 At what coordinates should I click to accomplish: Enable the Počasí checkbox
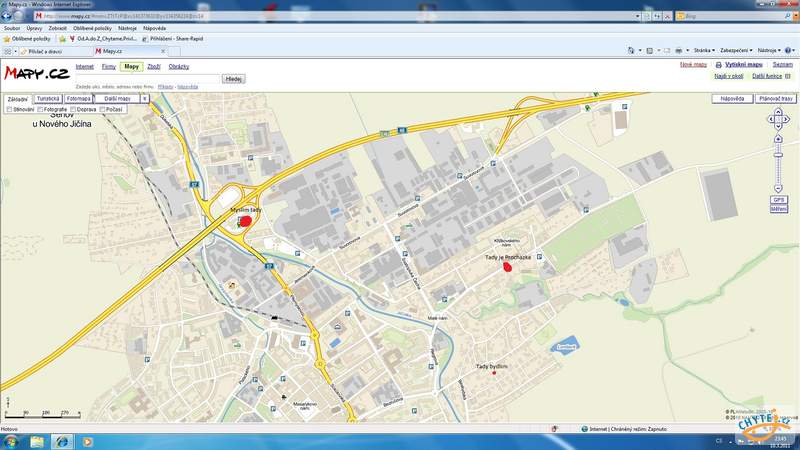coord(102,109)
